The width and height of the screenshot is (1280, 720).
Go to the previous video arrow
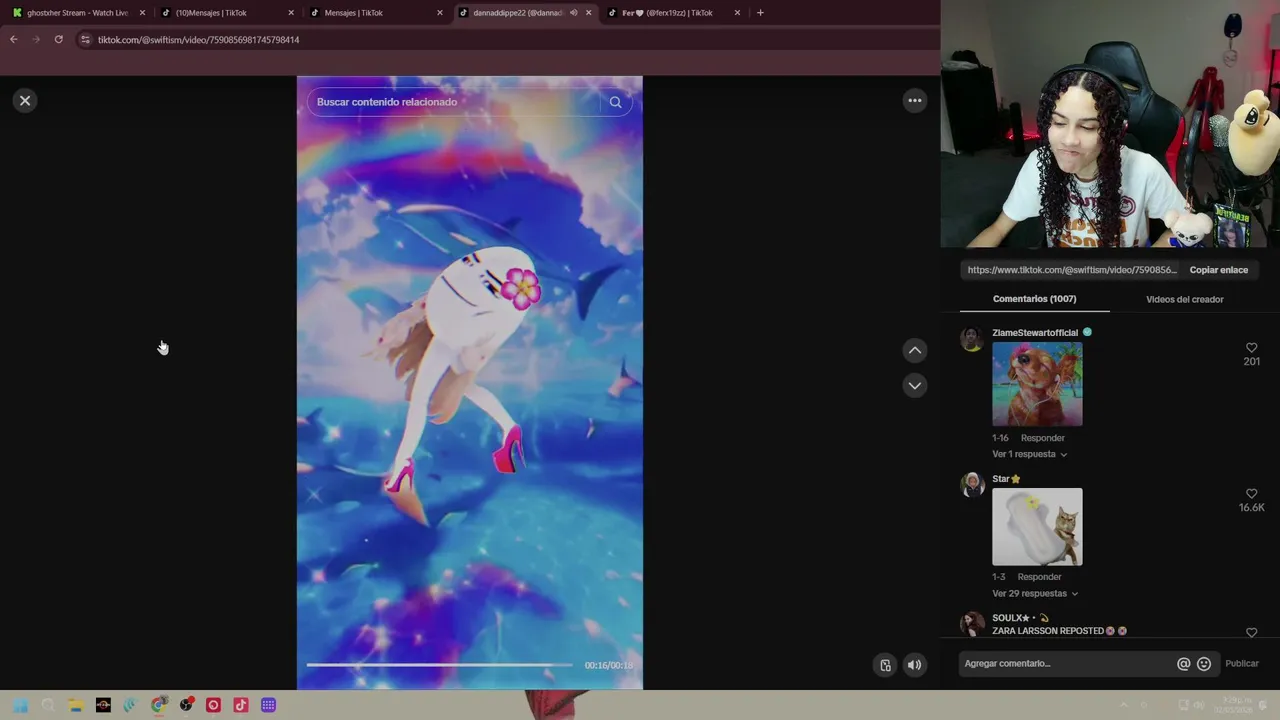pos(914,350)
